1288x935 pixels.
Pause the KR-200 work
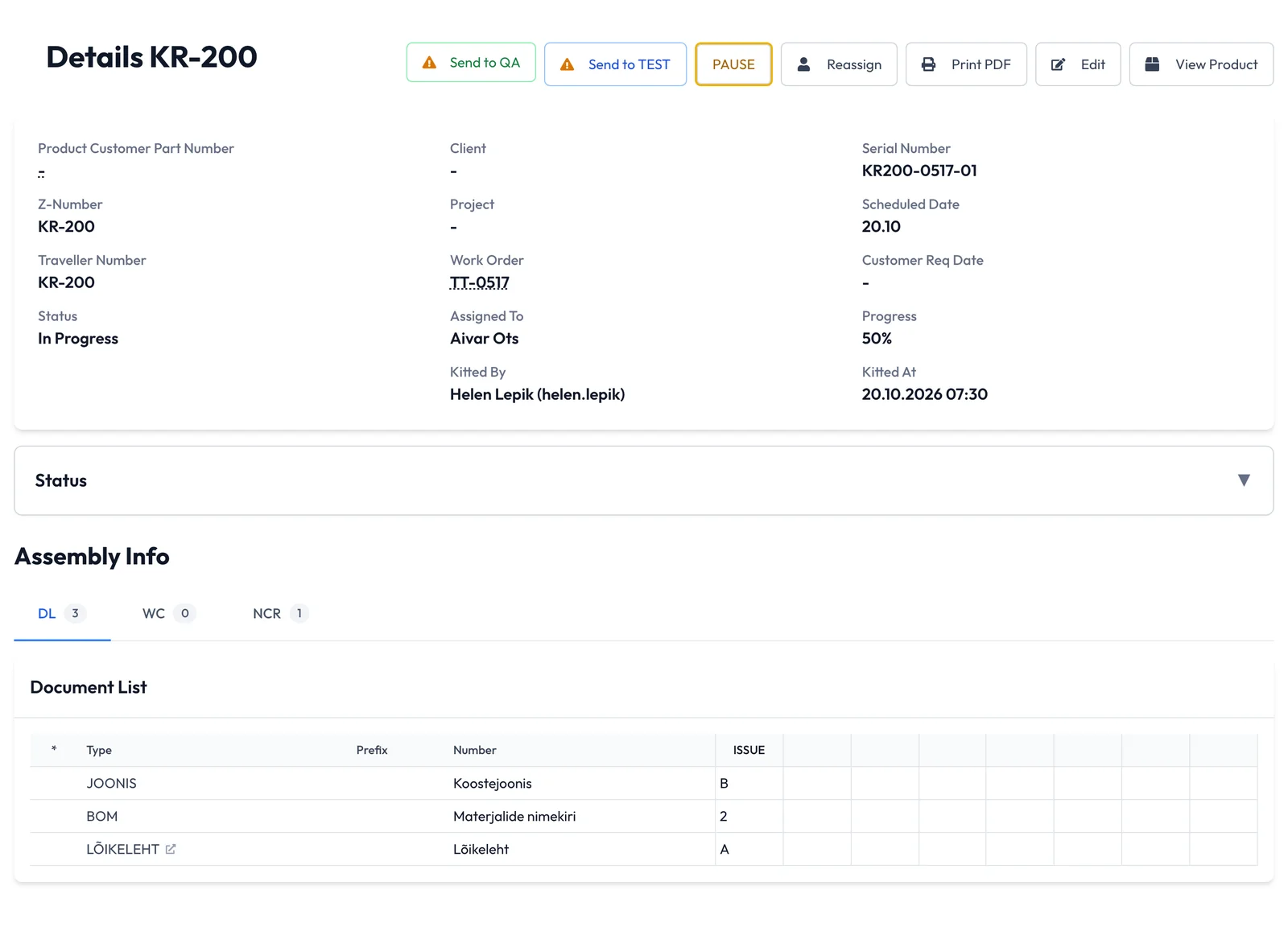733,64
